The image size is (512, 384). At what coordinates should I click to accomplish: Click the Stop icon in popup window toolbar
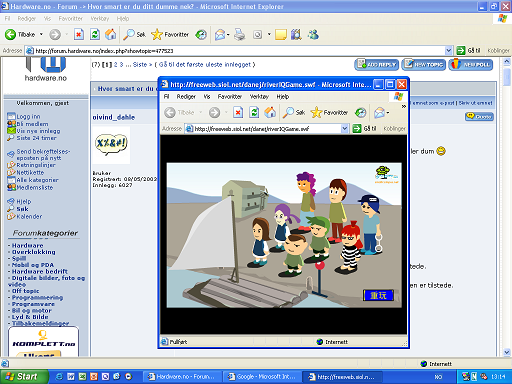coord(238,113)
